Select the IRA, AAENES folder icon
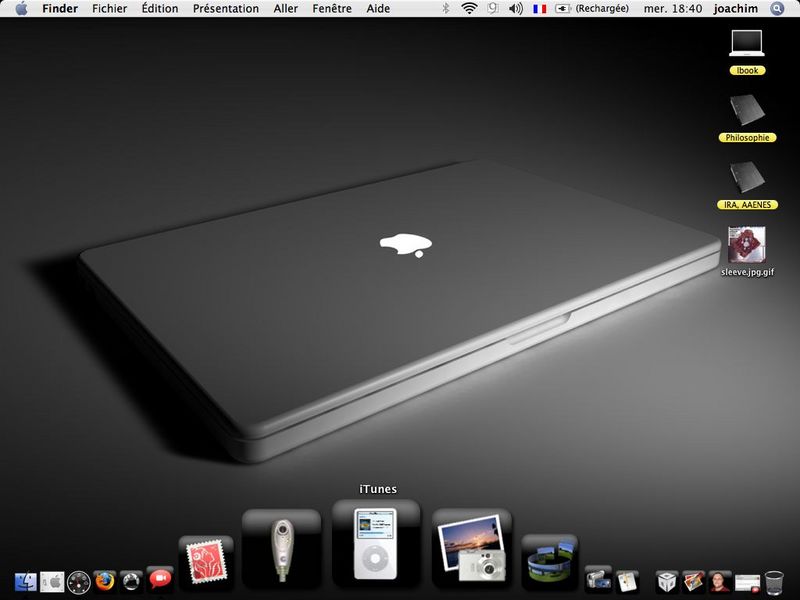 [x=747, y=178]
